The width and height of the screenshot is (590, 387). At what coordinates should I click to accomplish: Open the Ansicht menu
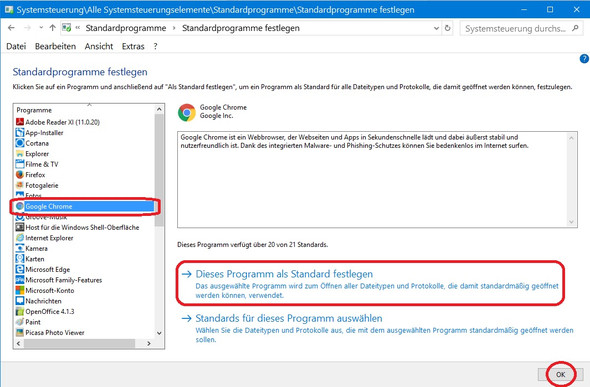99,46
